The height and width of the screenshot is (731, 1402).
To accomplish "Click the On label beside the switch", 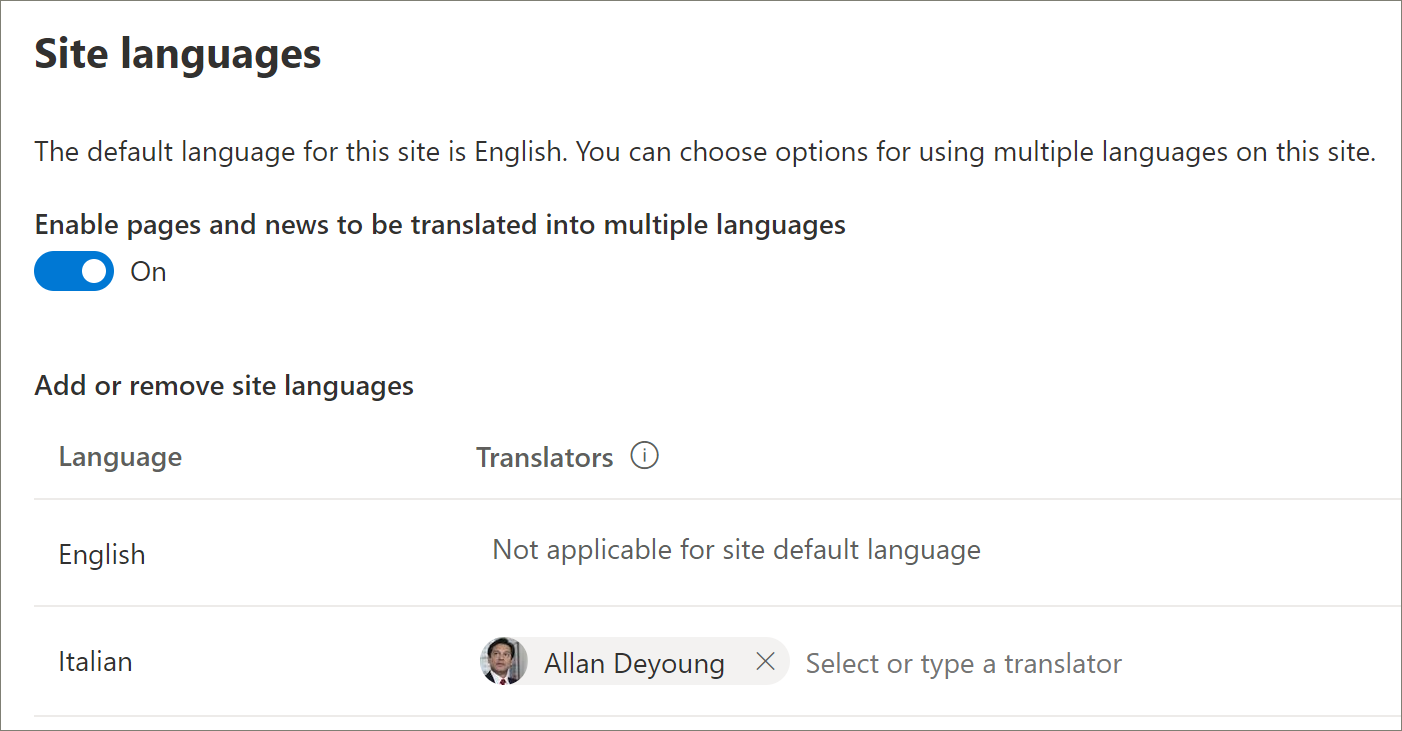I will coord(148,271).
